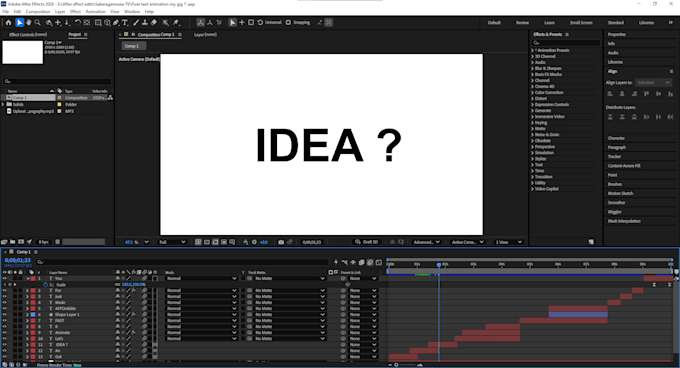
Task: Expand the Animation Presets category
Action: pyautogui.click(x=533, y=50)
